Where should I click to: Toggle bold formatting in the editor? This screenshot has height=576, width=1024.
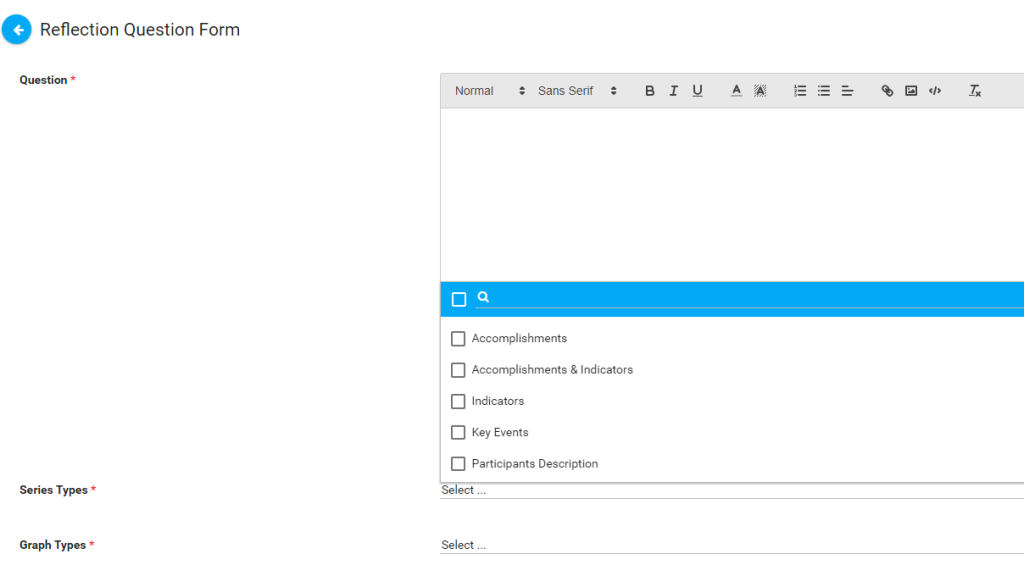(650, 90)
